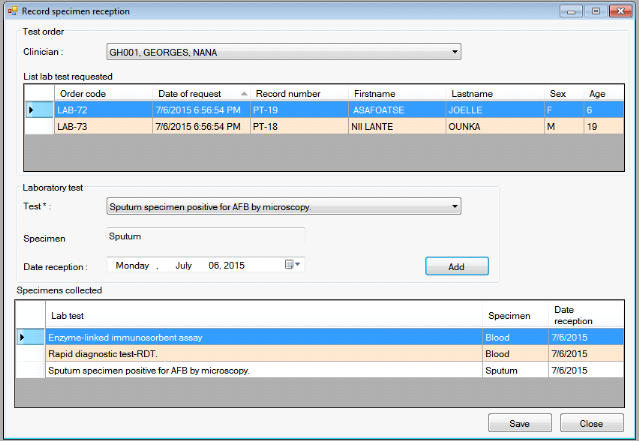639x441 pixels.
Task: Click the LAB-73 date of request cell
Action: [201, 126]
